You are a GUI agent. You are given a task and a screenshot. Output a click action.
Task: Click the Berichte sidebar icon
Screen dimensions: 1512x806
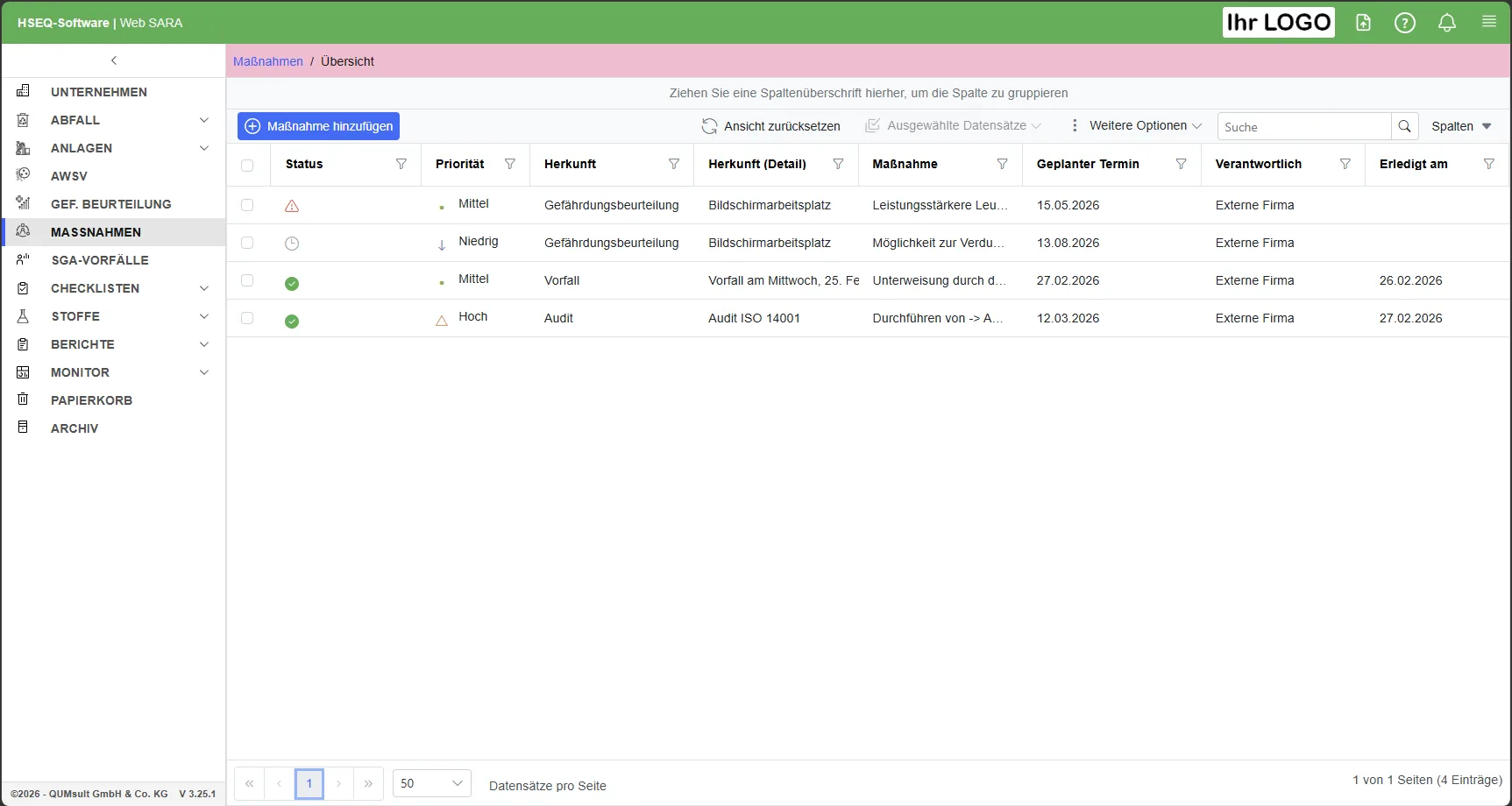point(24,343)
